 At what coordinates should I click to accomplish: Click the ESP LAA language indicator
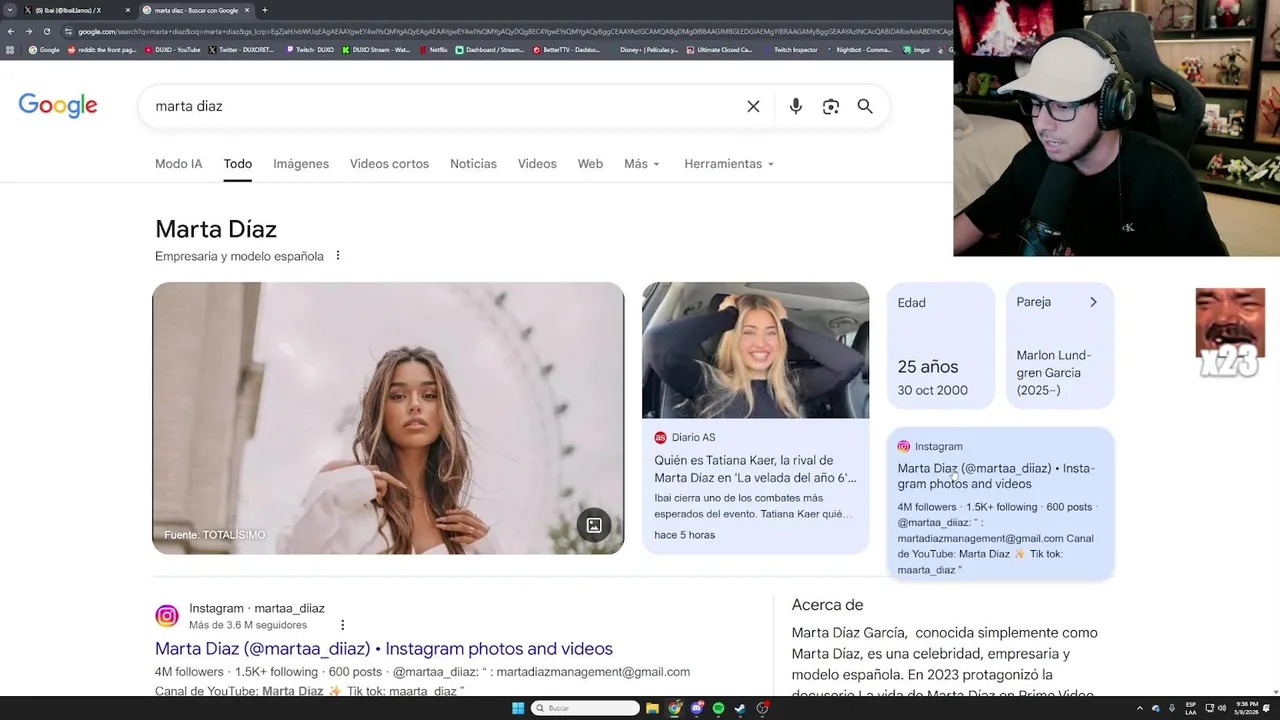pyautogui.click(x=1191, y=708)
